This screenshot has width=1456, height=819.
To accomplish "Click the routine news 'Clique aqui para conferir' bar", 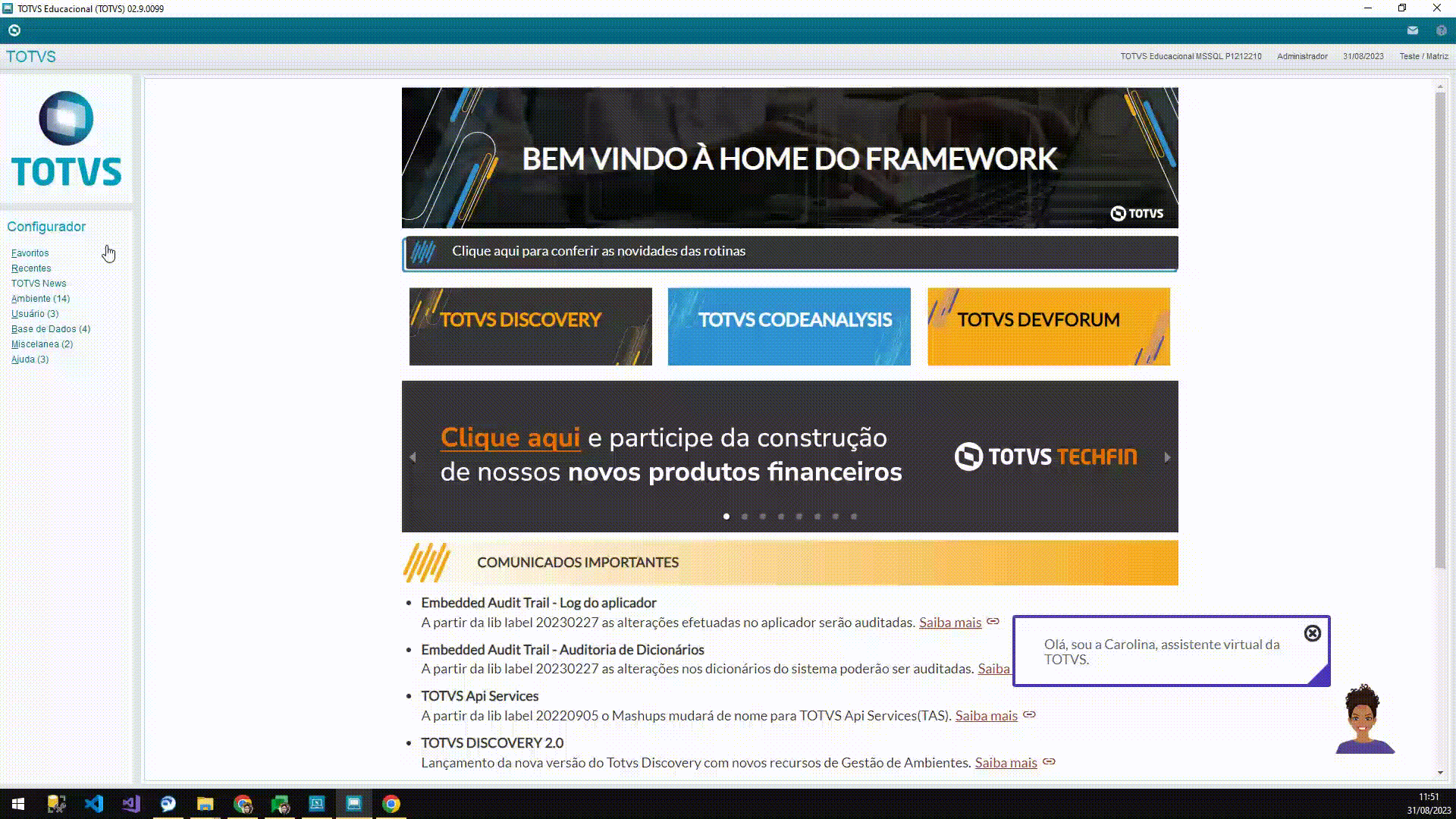I will pos(790,253).
